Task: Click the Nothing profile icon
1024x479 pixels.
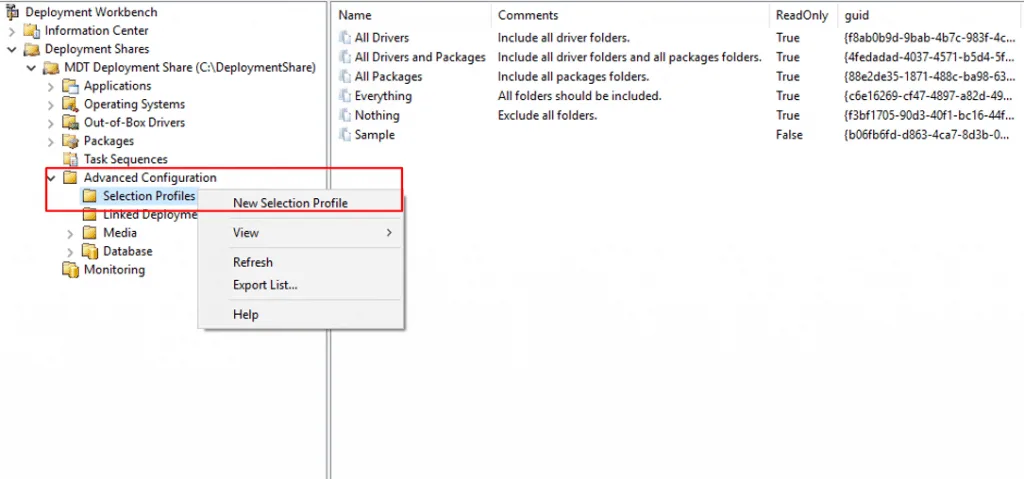Action: click(344, 115)
